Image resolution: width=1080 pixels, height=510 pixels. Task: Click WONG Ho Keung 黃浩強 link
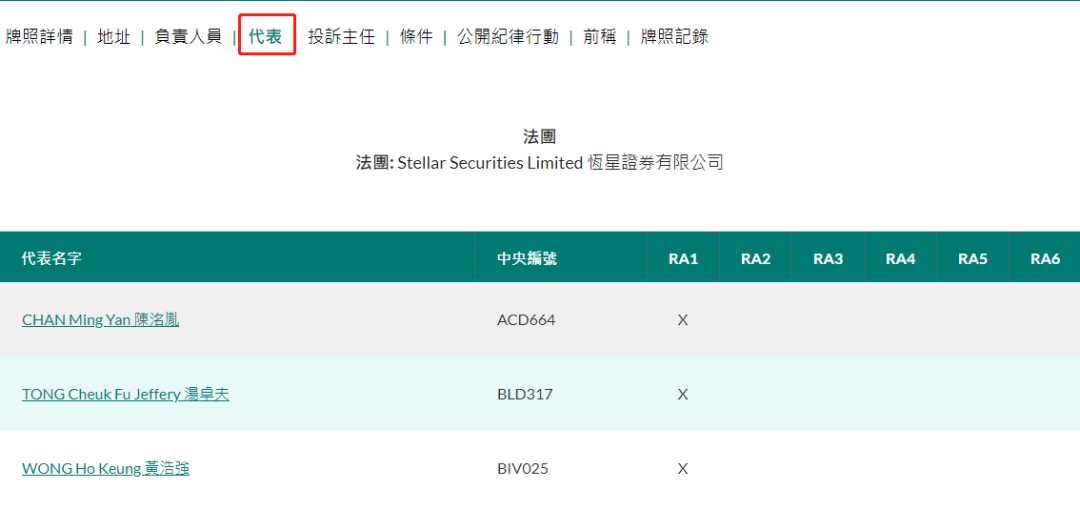(105, 468)
